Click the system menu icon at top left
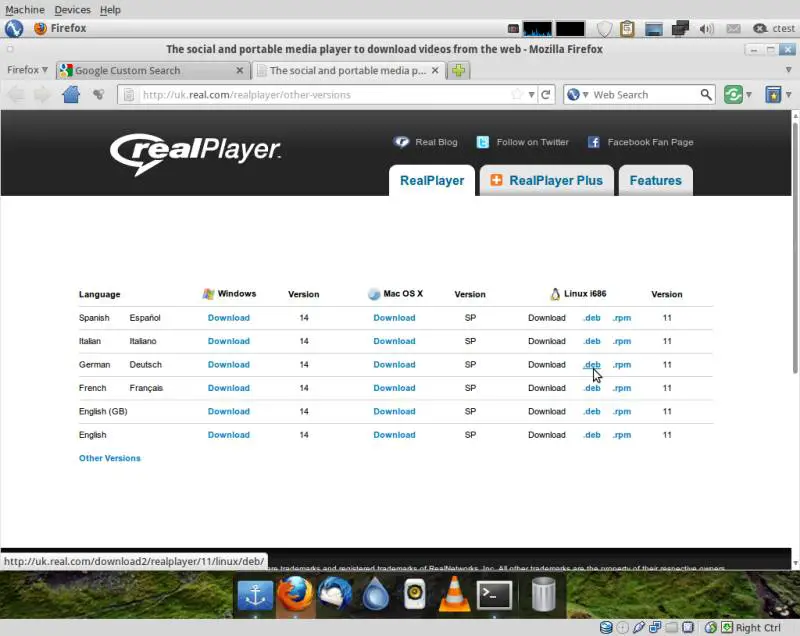 pyautogui.click(x=14, y=29)
